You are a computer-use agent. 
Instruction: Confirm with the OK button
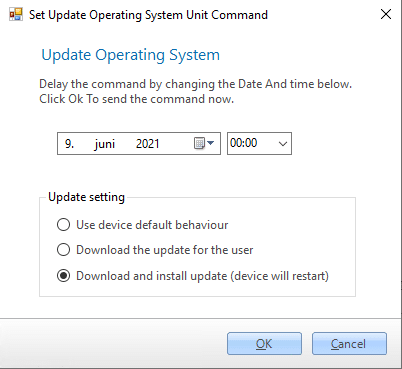pyautogui.click(x=264, y=344)
